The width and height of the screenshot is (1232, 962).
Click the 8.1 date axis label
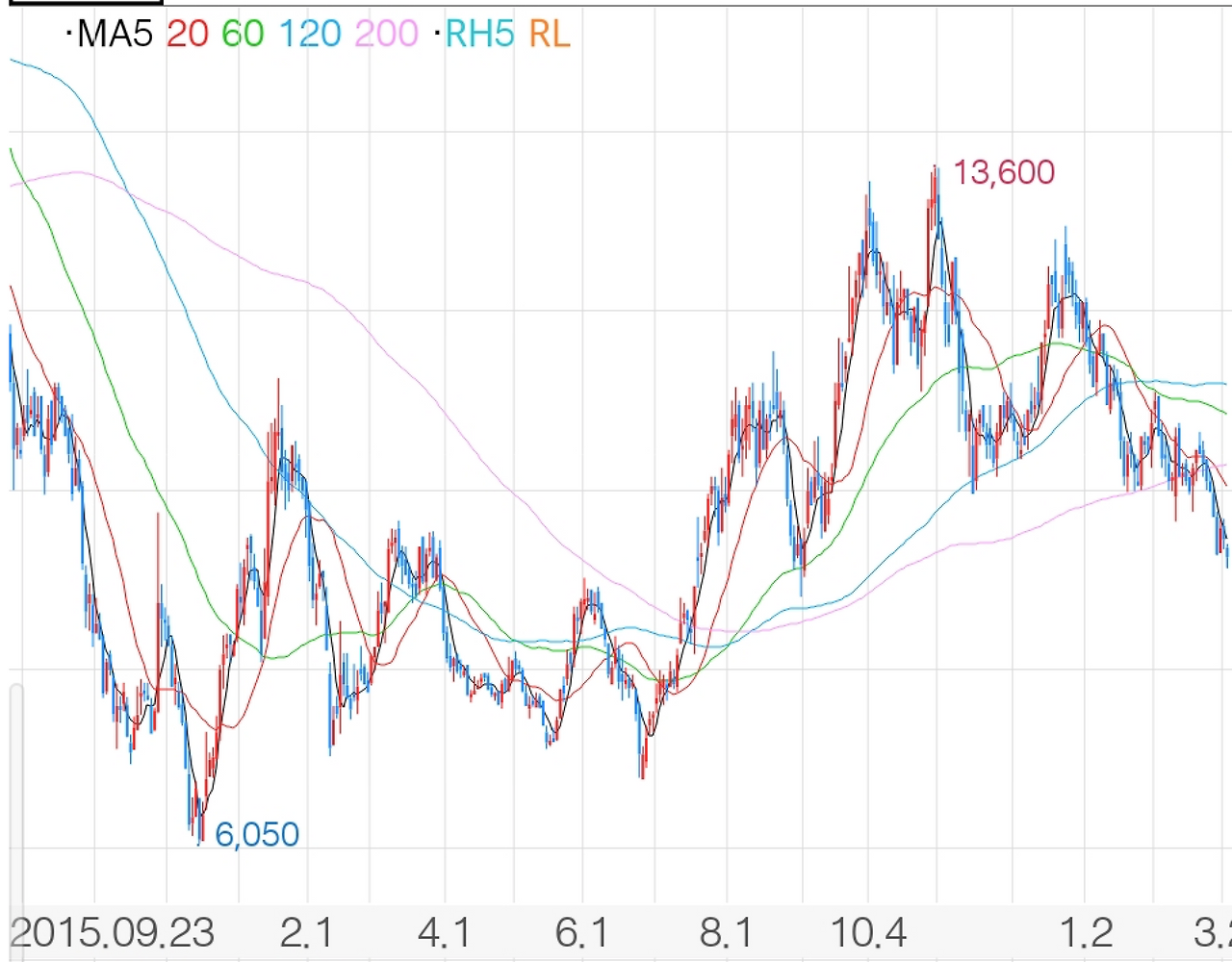[x=727, y=933]
